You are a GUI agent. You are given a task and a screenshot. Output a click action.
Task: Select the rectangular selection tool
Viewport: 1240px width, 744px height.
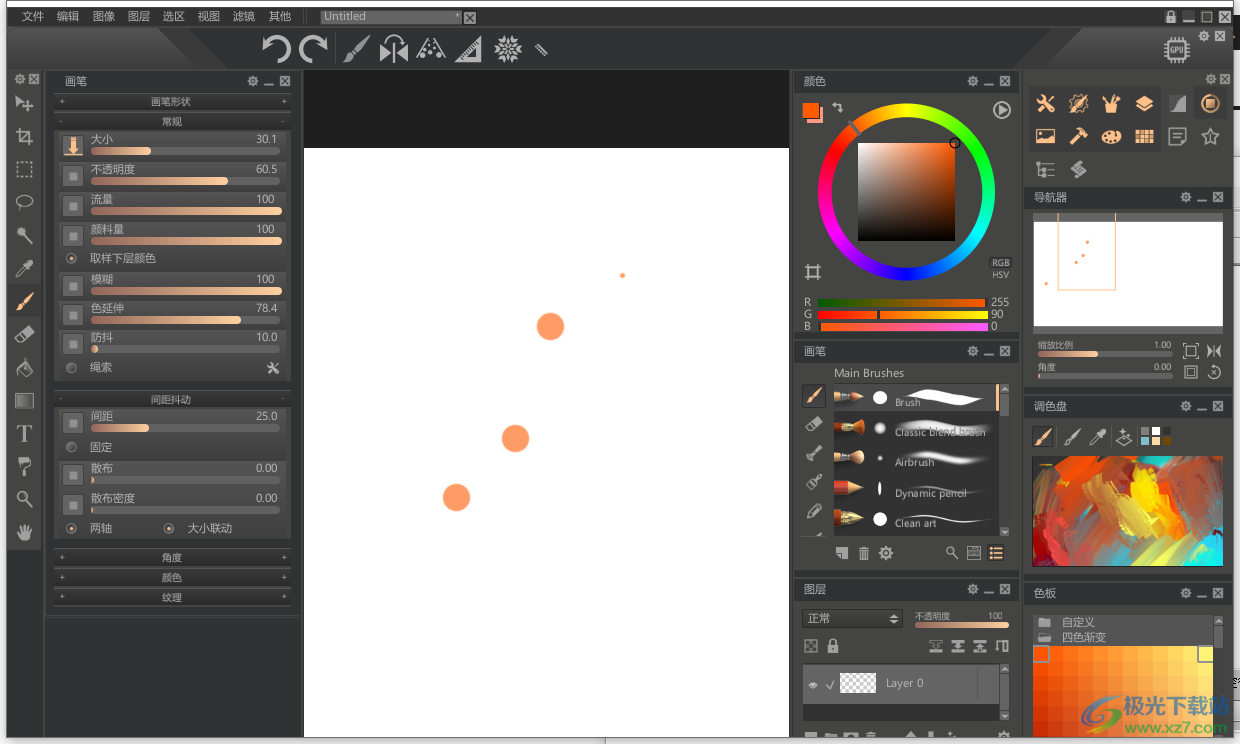pos(25,170)
